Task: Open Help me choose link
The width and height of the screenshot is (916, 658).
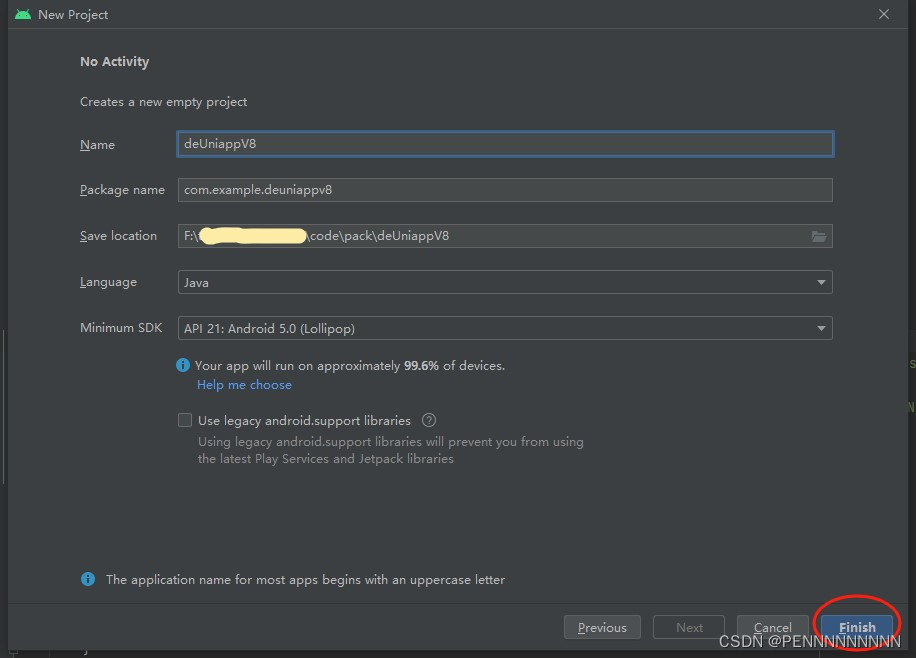Action: (244, 384)
